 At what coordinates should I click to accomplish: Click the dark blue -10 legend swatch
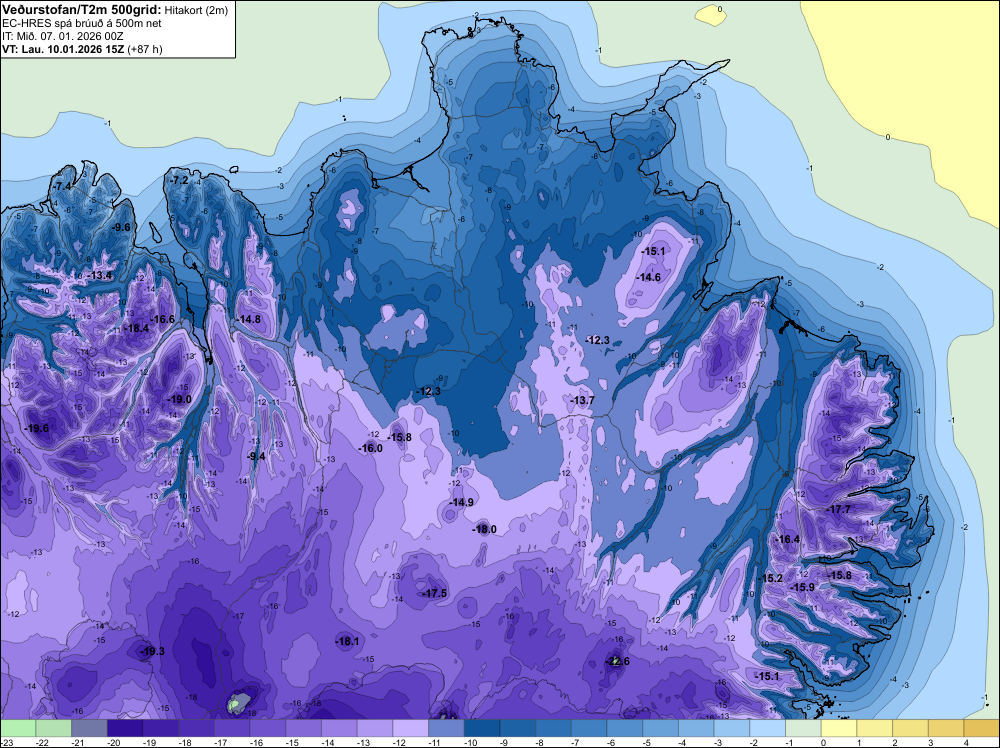point(482,728)
